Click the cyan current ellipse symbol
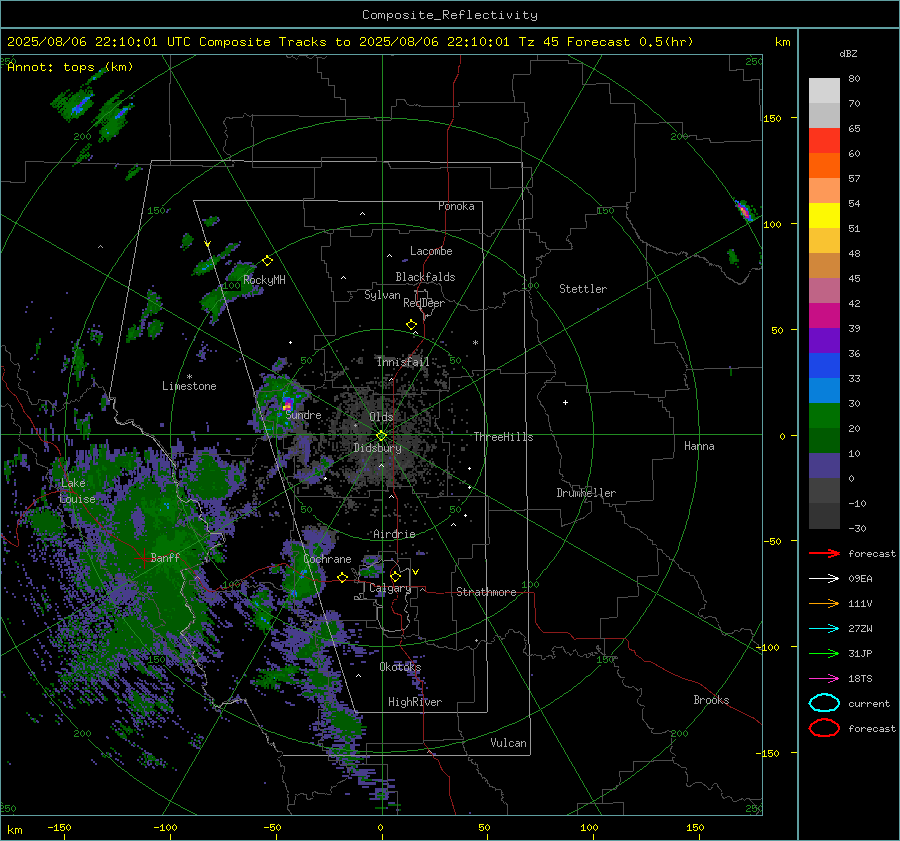The image size is (900, 841). pos(824,703)
